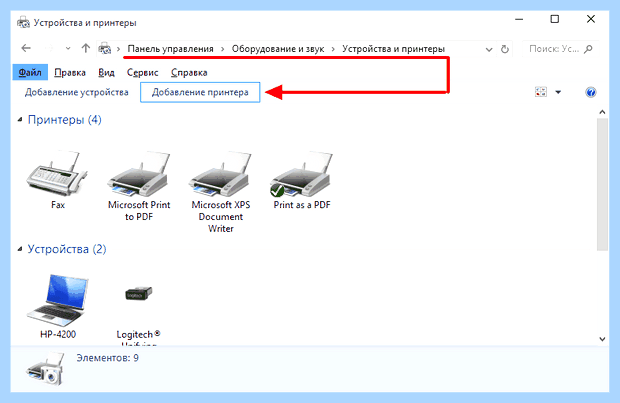Viewport: 620px width, 403px height.
Task: Select the Print as a PDF printer
Action: [302, 174]
